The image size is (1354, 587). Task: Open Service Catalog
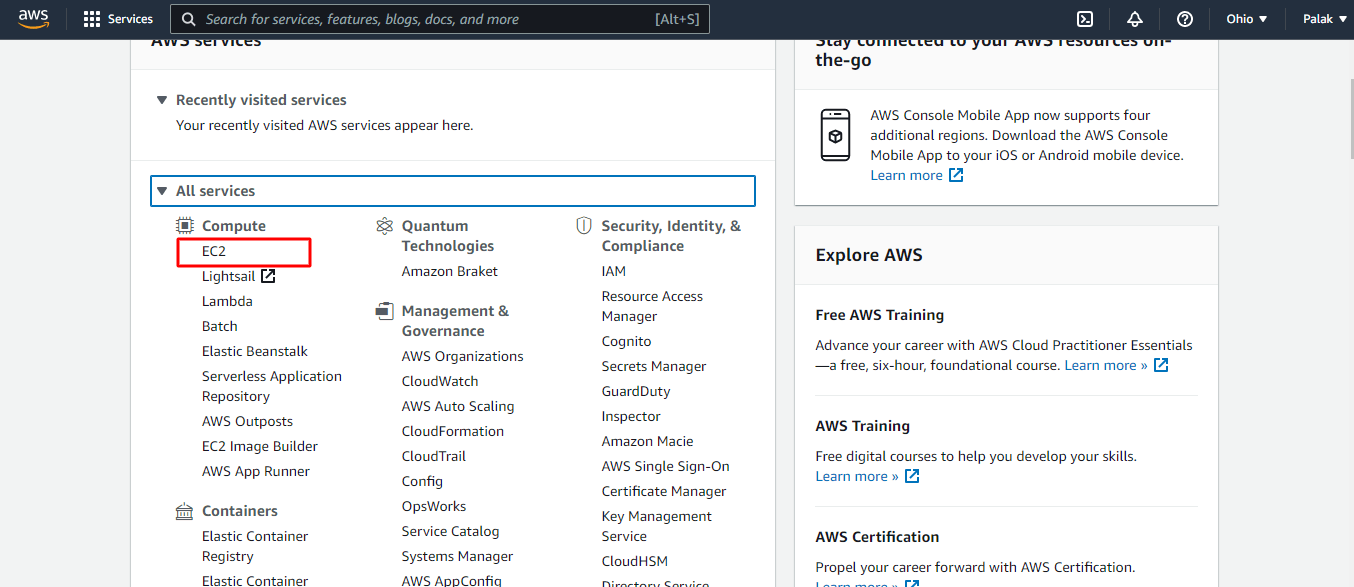[x=451, y=531]
